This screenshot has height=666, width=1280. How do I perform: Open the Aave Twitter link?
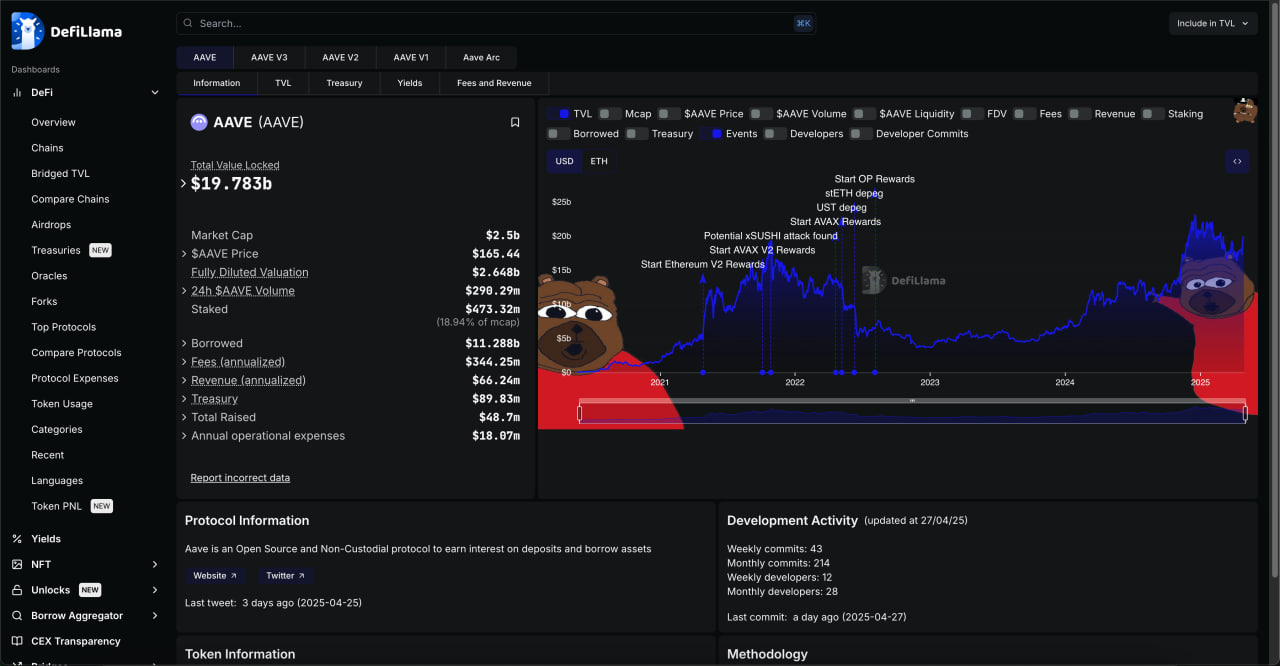tap(286, 576)
